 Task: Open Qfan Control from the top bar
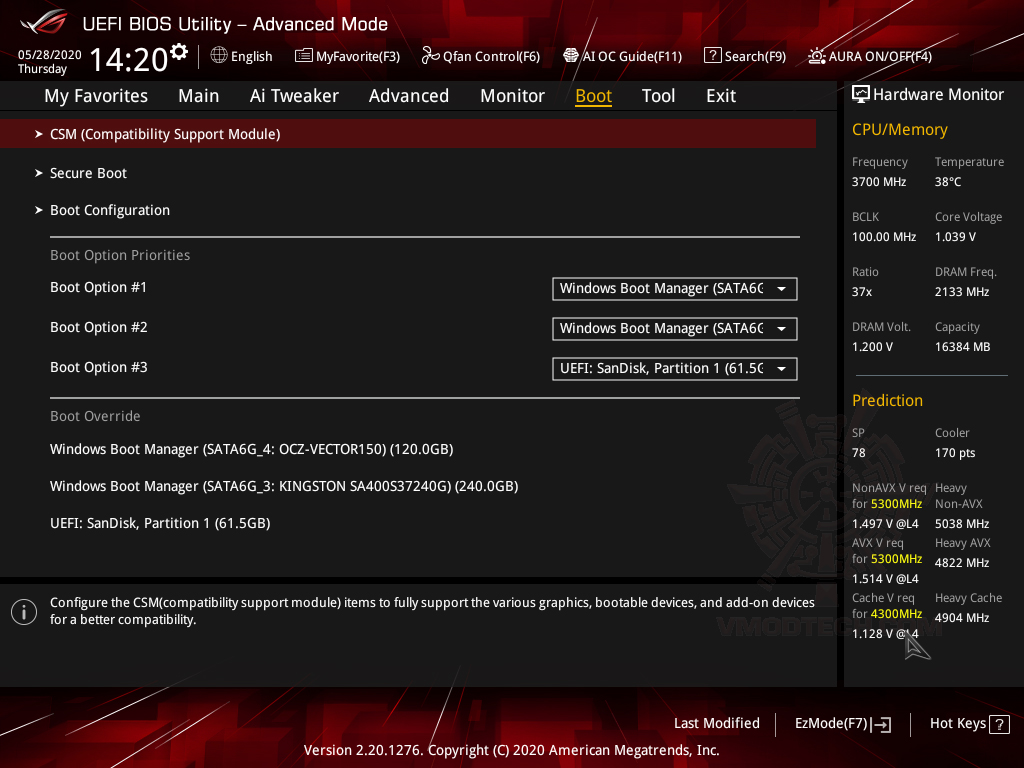click(x=428, y=56)
